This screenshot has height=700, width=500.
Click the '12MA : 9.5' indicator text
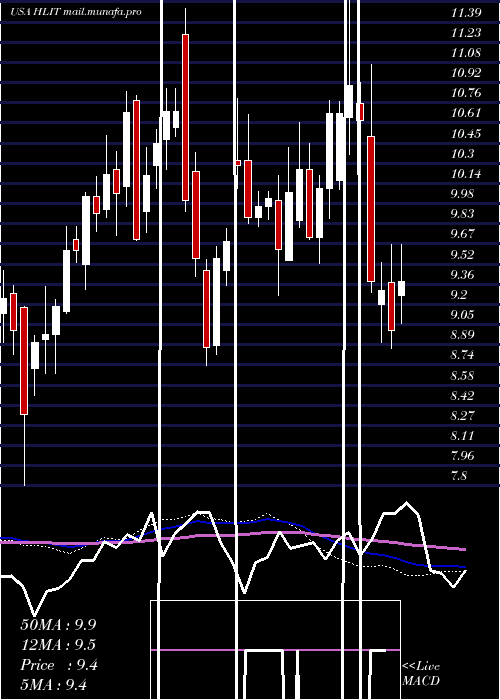(58, 645)
